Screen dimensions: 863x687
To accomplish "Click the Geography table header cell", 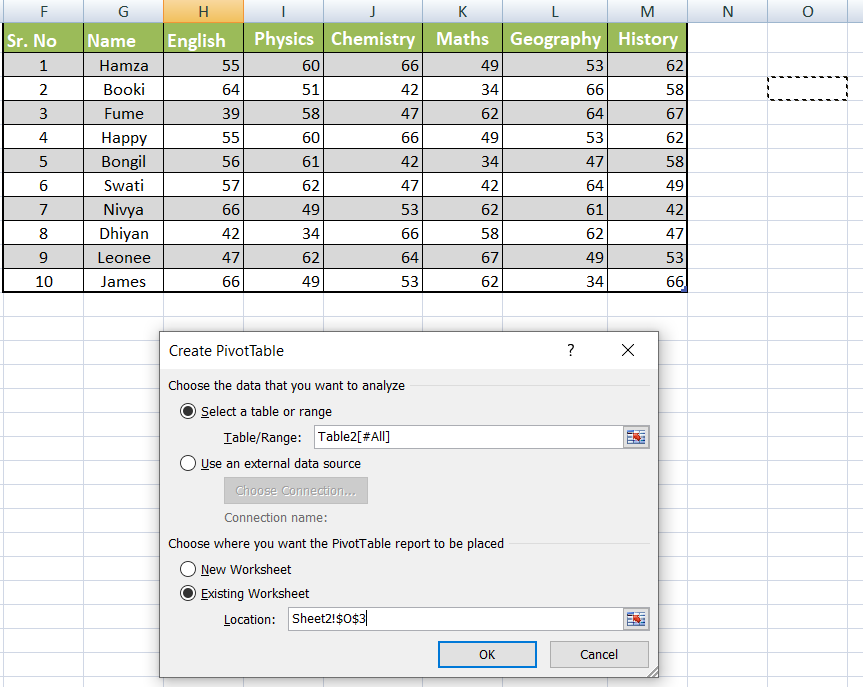I will [x=555, y=40].
